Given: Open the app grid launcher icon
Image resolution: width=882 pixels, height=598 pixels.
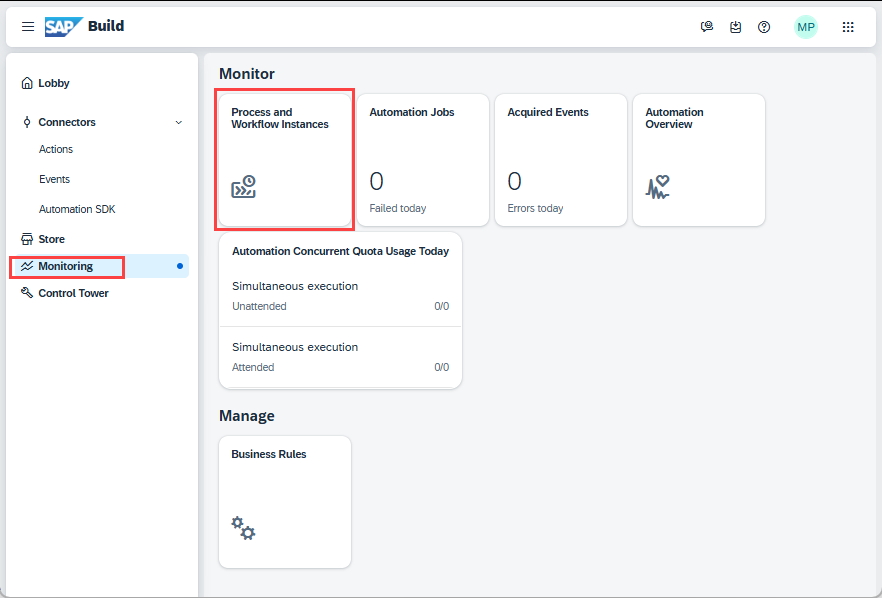Looking at the screenshot, I should [848, 26].
